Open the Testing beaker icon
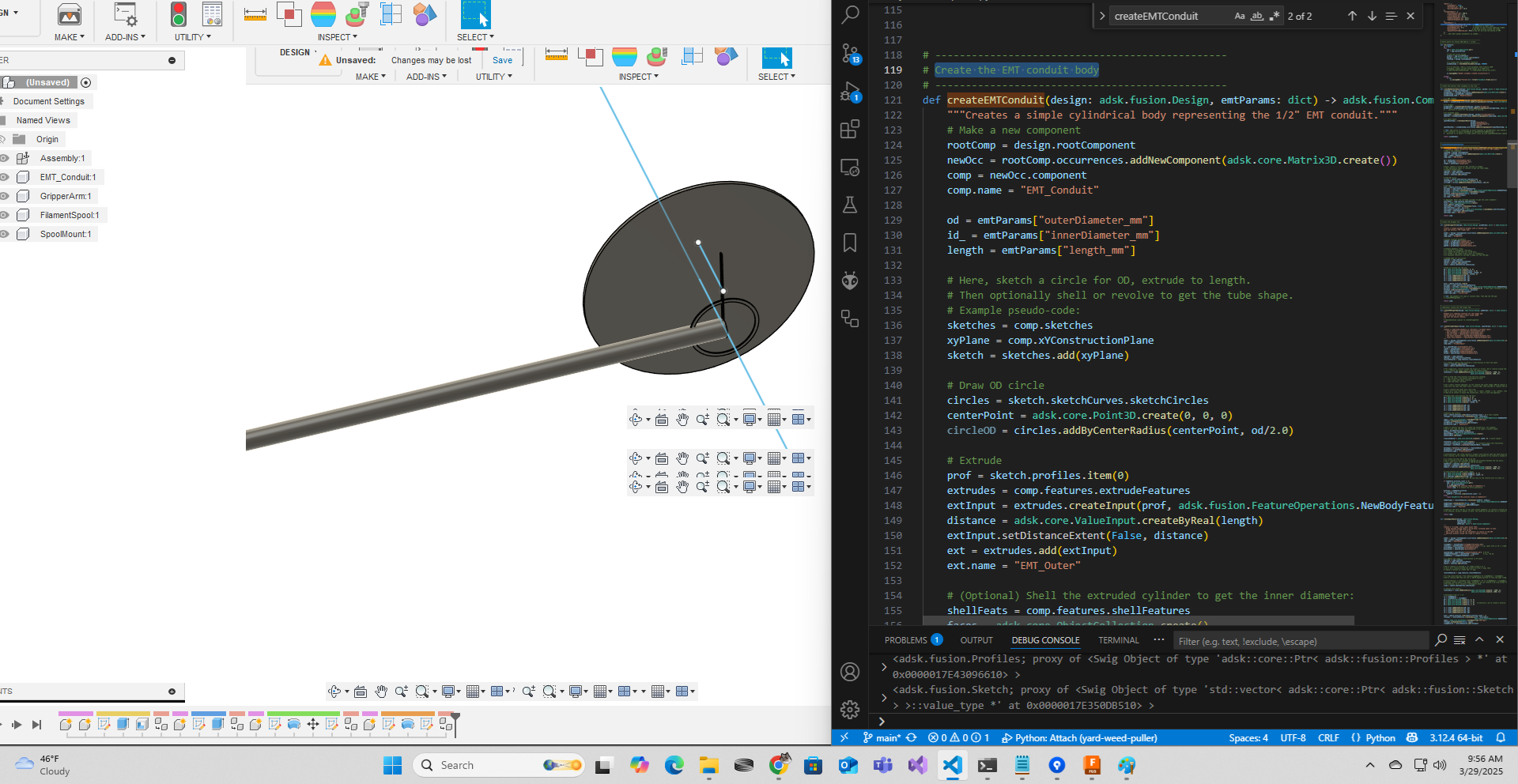 [x=850, y=205]
